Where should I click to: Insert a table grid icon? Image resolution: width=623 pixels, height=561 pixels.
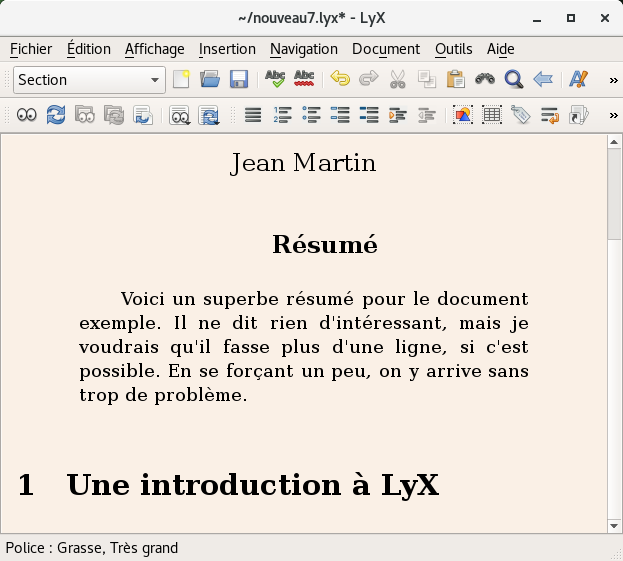point(492,115)
